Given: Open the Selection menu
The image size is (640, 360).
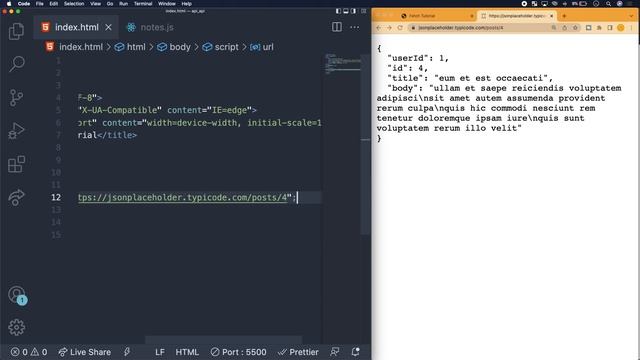Looking at the screenshot, I should coord(74,4).
